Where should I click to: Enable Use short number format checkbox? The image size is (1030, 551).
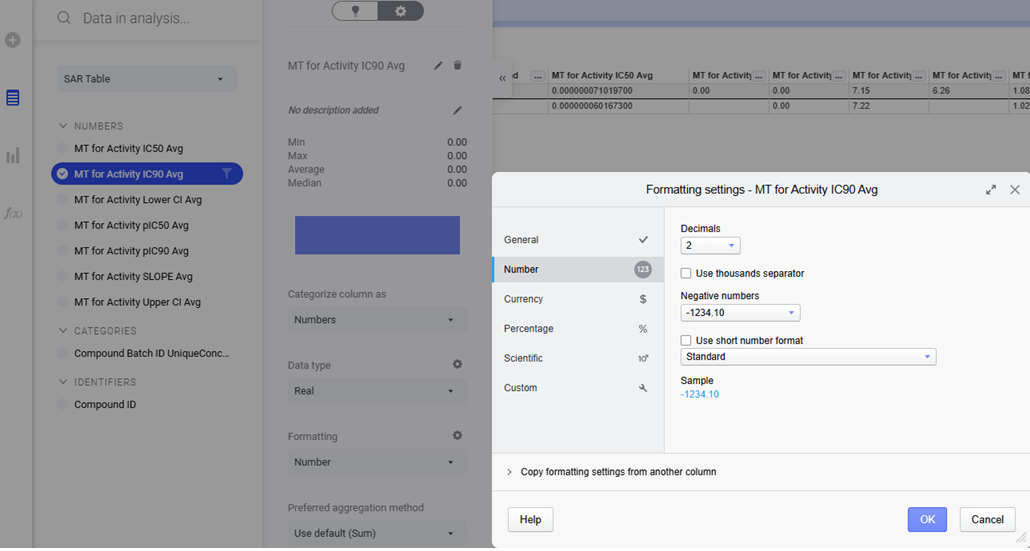pos(686,341)
